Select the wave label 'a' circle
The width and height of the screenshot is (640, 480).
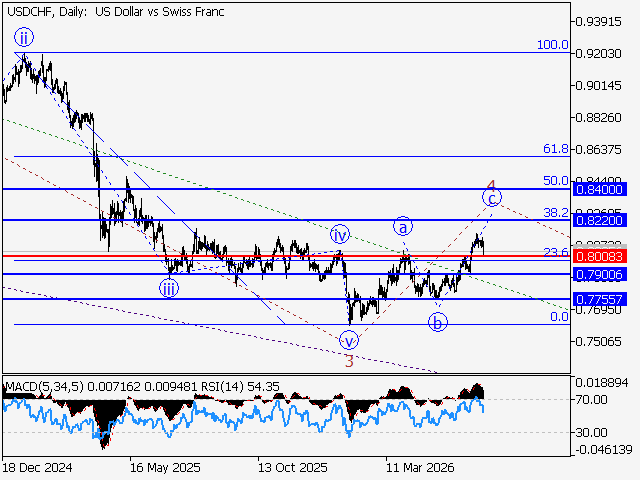click(x=403, y=227)
